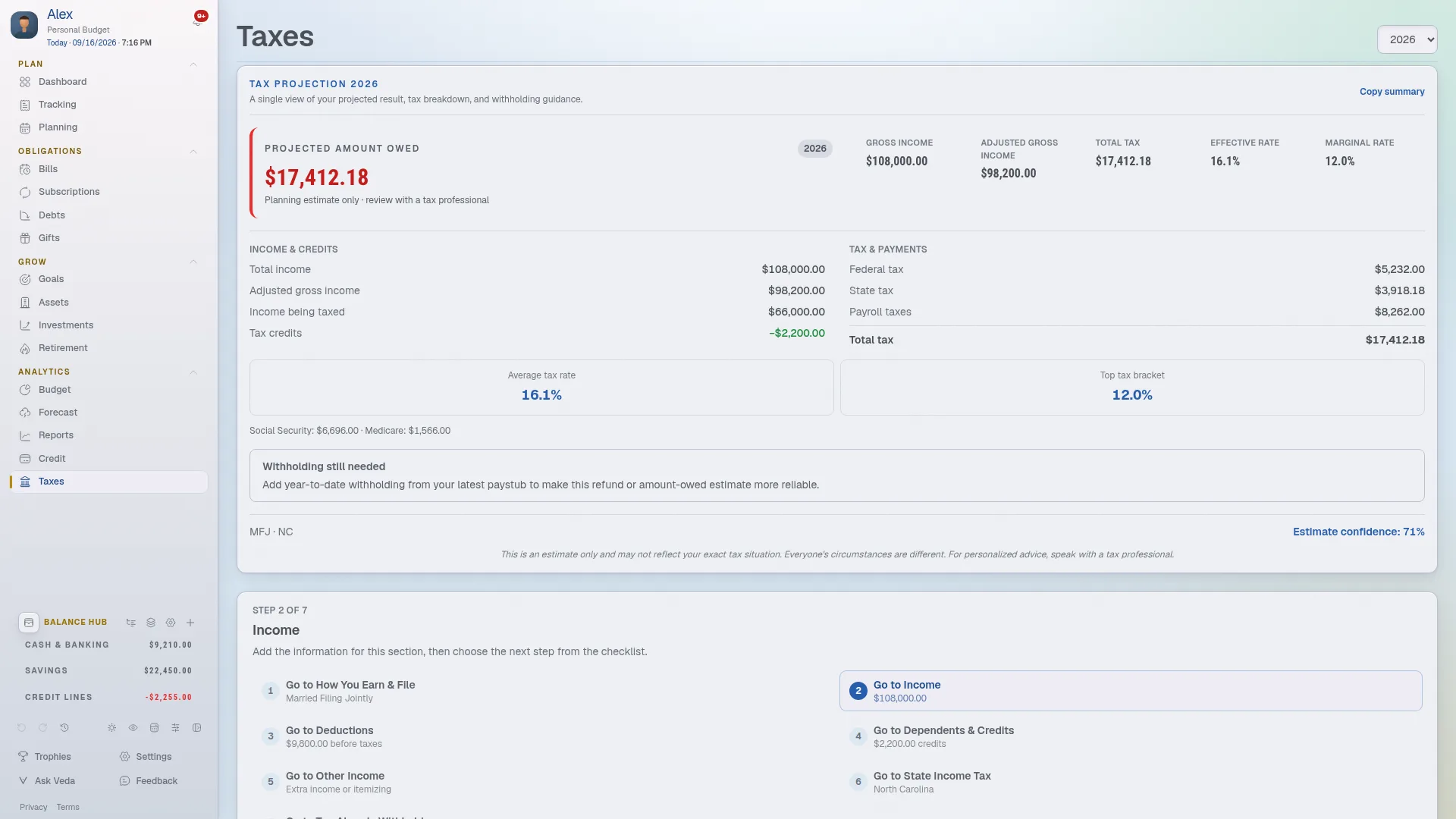The width and height of the screenshot is (1456, 819).
Task: Add an account with the Balance Hub plus icon
Action: point(190,623)
